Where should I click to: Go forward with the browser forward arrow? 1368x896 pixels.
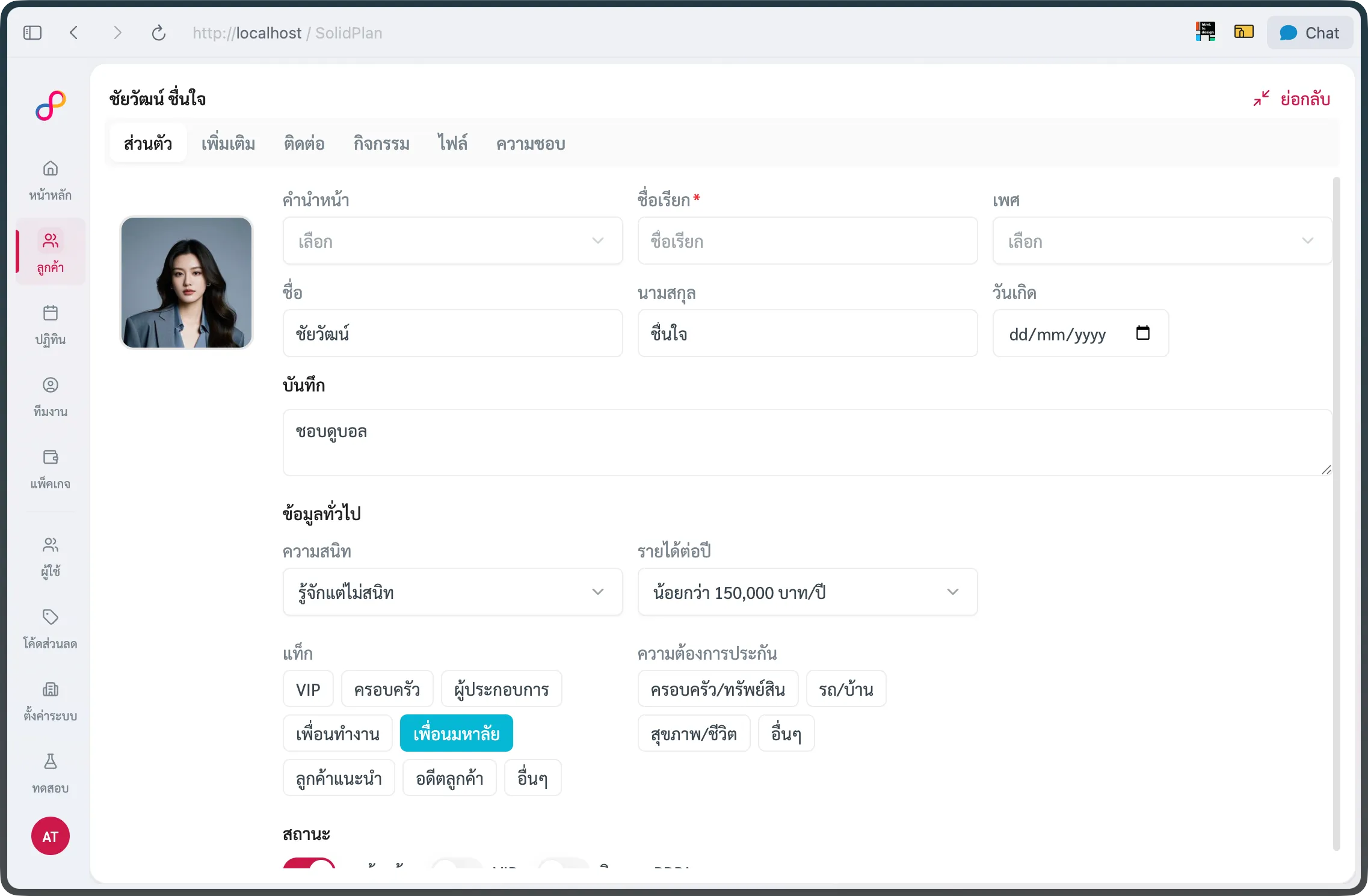(x=117, y=32)
